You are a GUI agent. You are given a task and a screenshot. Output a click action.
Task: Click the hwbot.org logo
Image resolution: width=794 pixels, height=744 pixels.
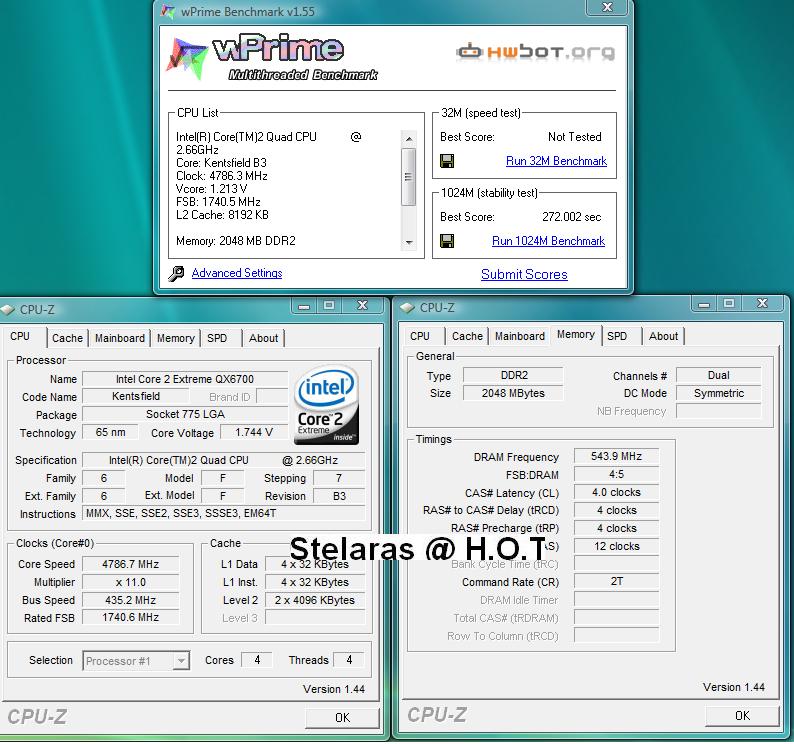pyautogui.click(x=536, y=52)
